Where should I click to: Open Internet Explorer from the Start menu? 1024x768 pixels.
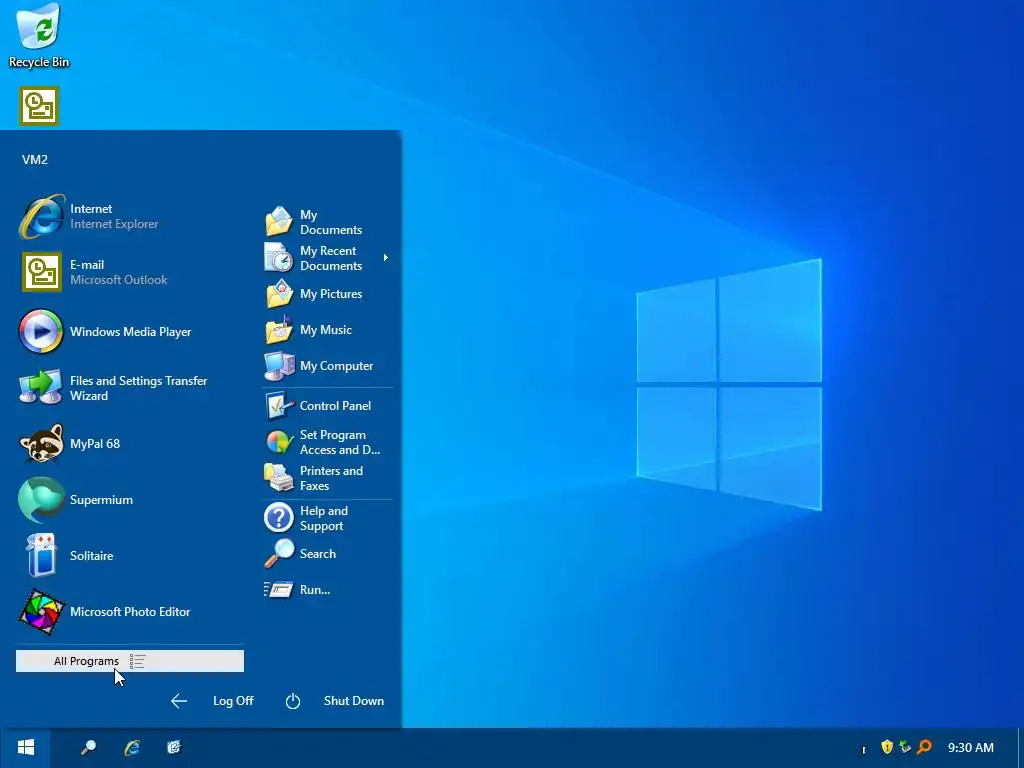pos(131,216)
